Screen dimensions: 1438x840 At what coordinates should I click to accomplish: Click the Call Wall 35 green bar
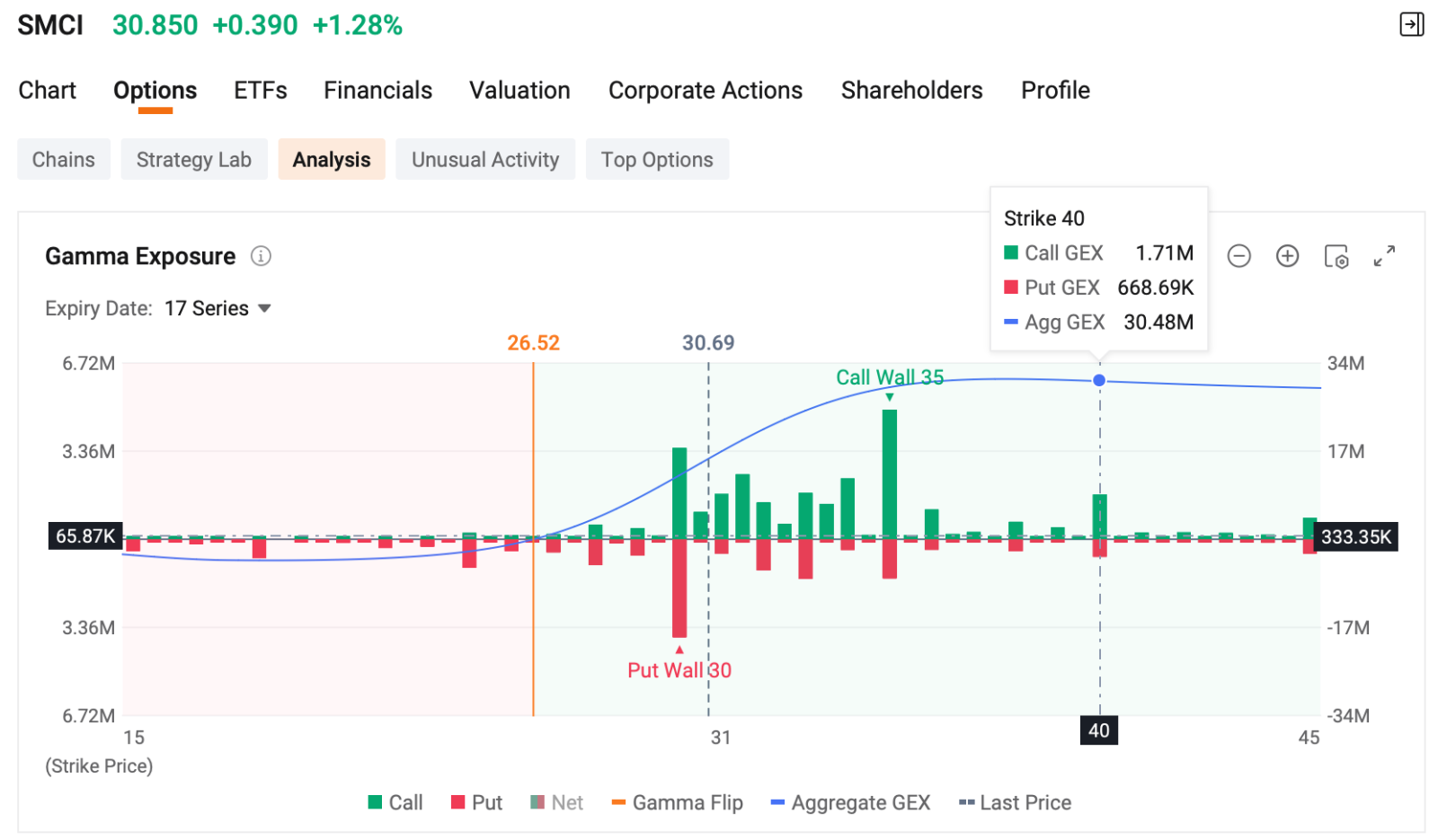point(890,473)
